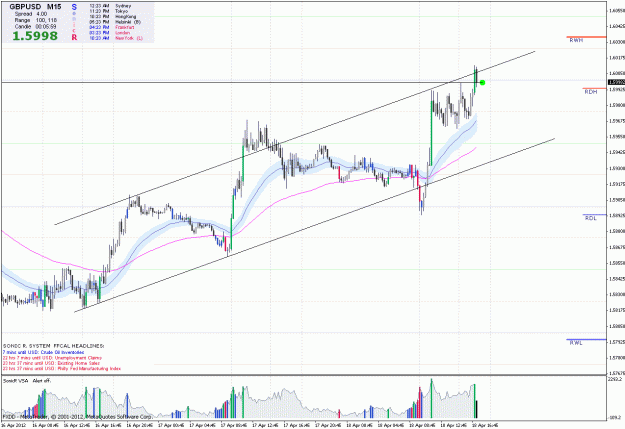Click the 2293.2 volume scale value
625x429 pixels.
coord(616,380)
